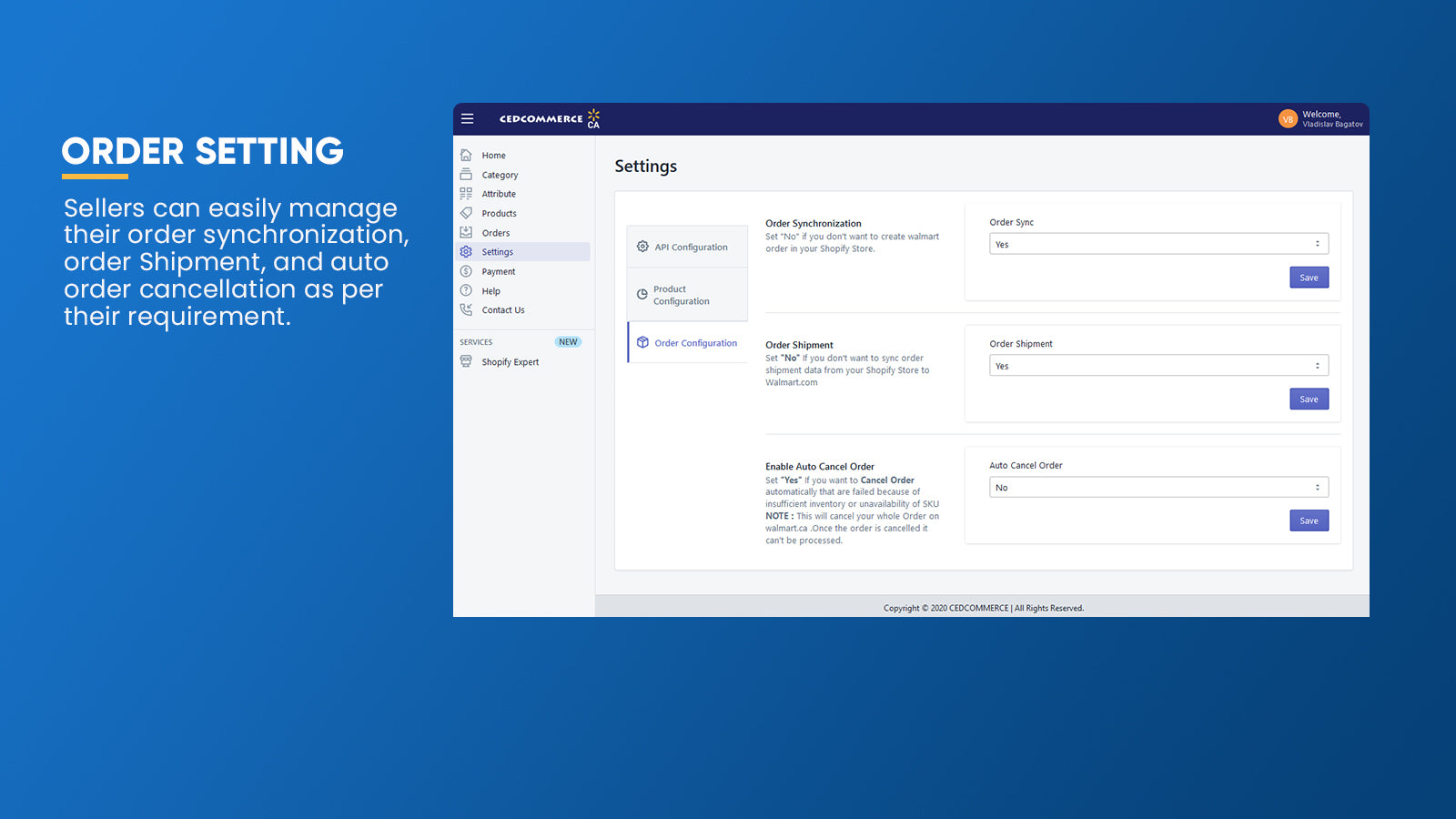Switch to API Configuration tab
This screenshot has width=1456, height=819.
click(687, 247)
